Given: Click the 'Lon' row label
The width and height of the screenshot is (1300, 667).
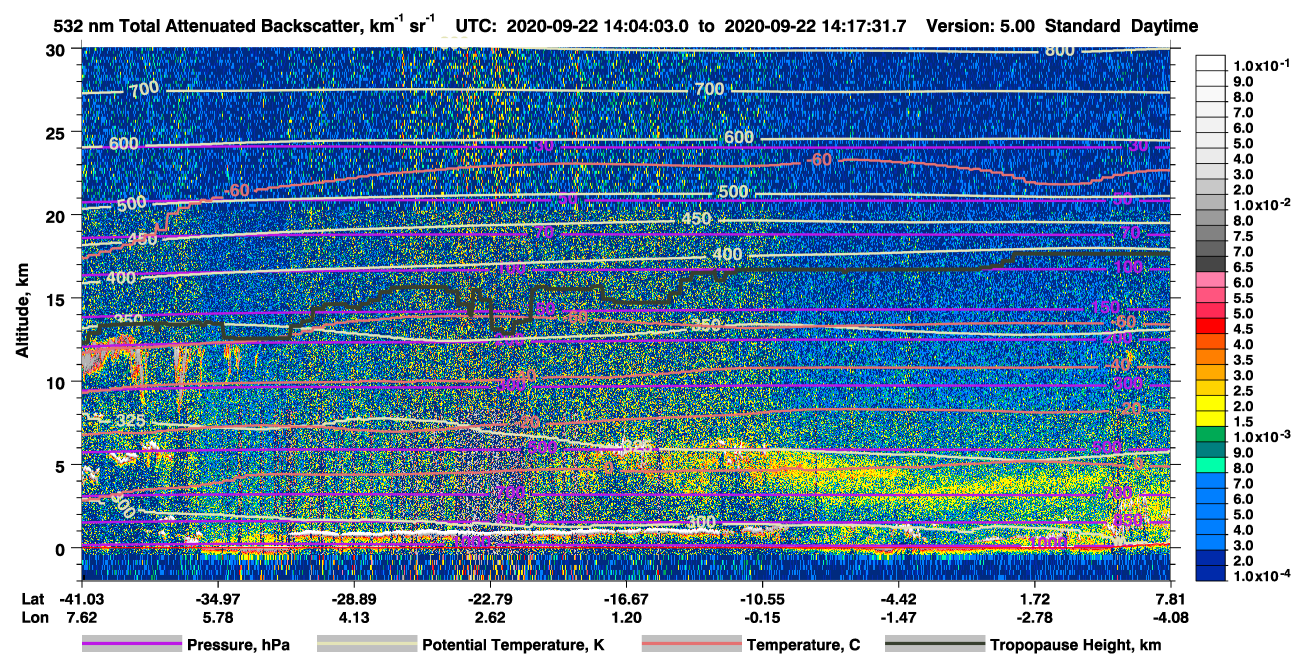Looking at the screenshot, I should tap(34, 618).
